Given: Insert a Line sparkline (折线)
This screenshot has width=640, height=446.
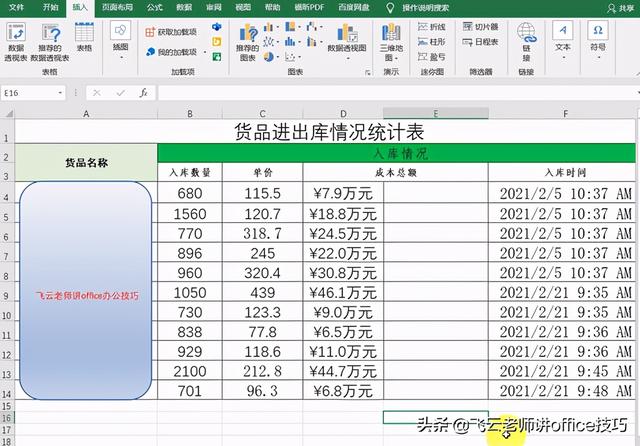Looking at the screenshot, I should (x=432, y=27).
